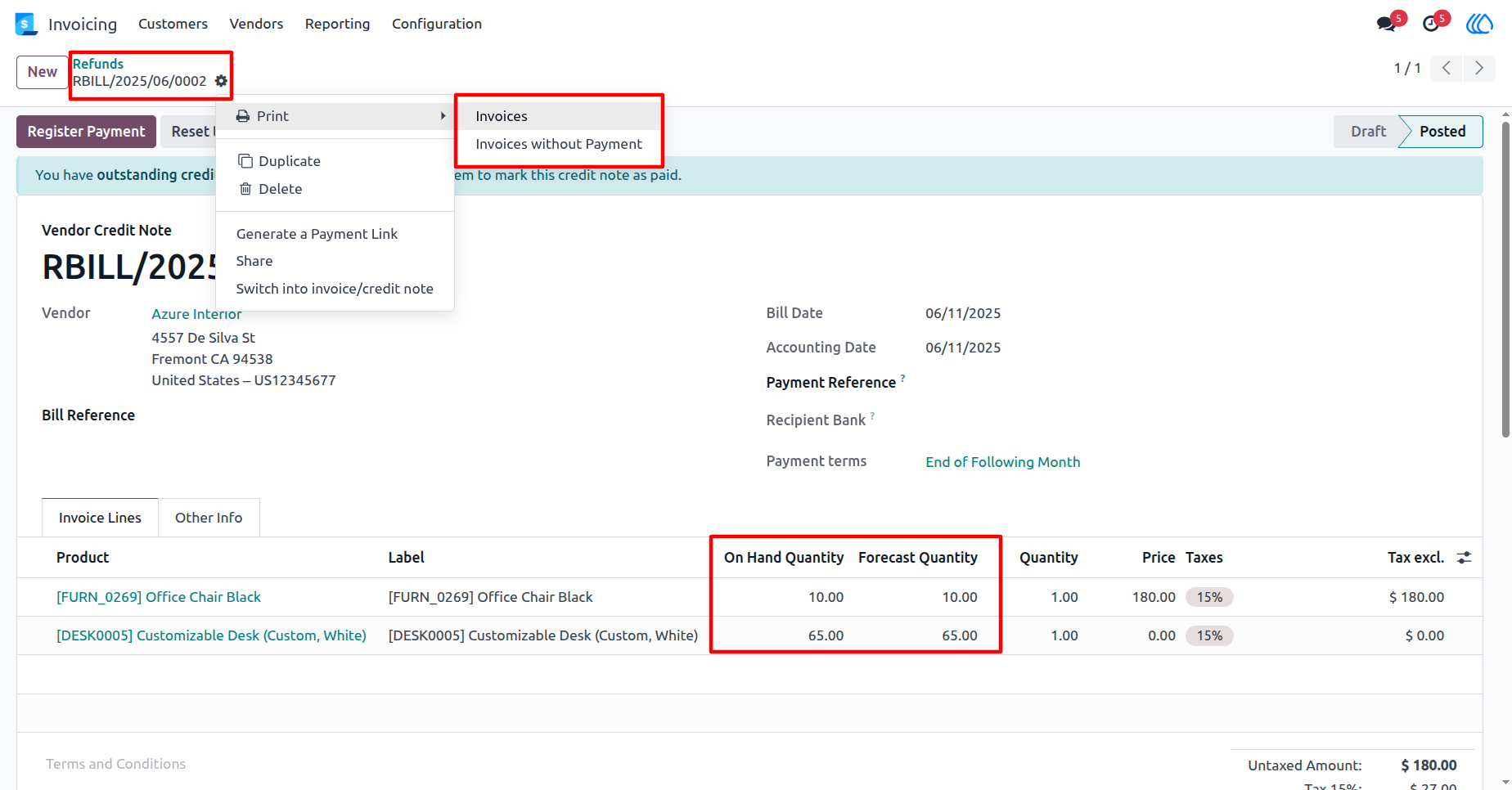This screenshot has height=790, width=1512.
Task: Open Office Chair Black product link
Action: click(x=159, y=597)
